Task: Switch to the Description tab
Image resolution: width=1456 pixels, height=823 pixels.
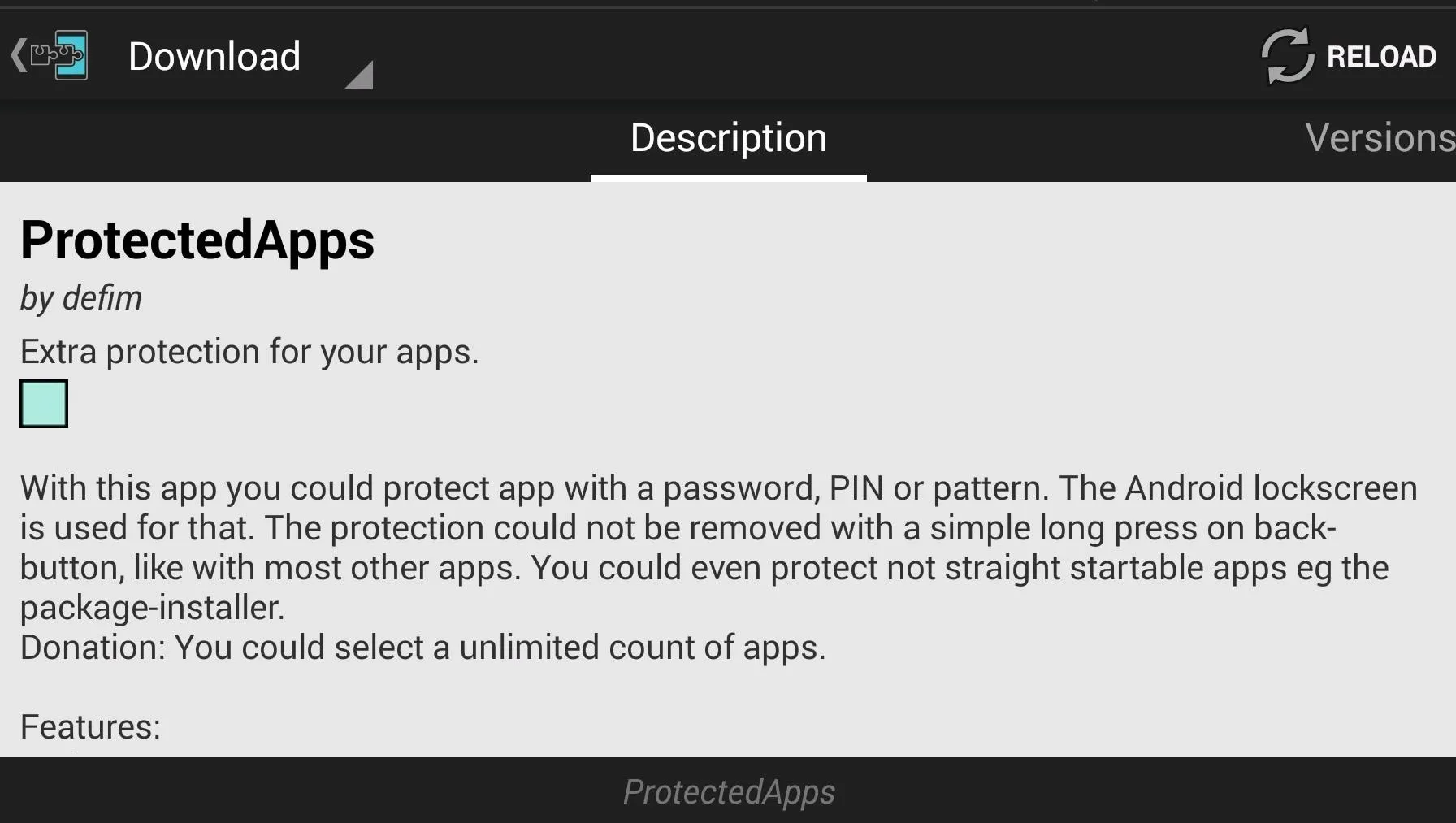Action: 729,137
